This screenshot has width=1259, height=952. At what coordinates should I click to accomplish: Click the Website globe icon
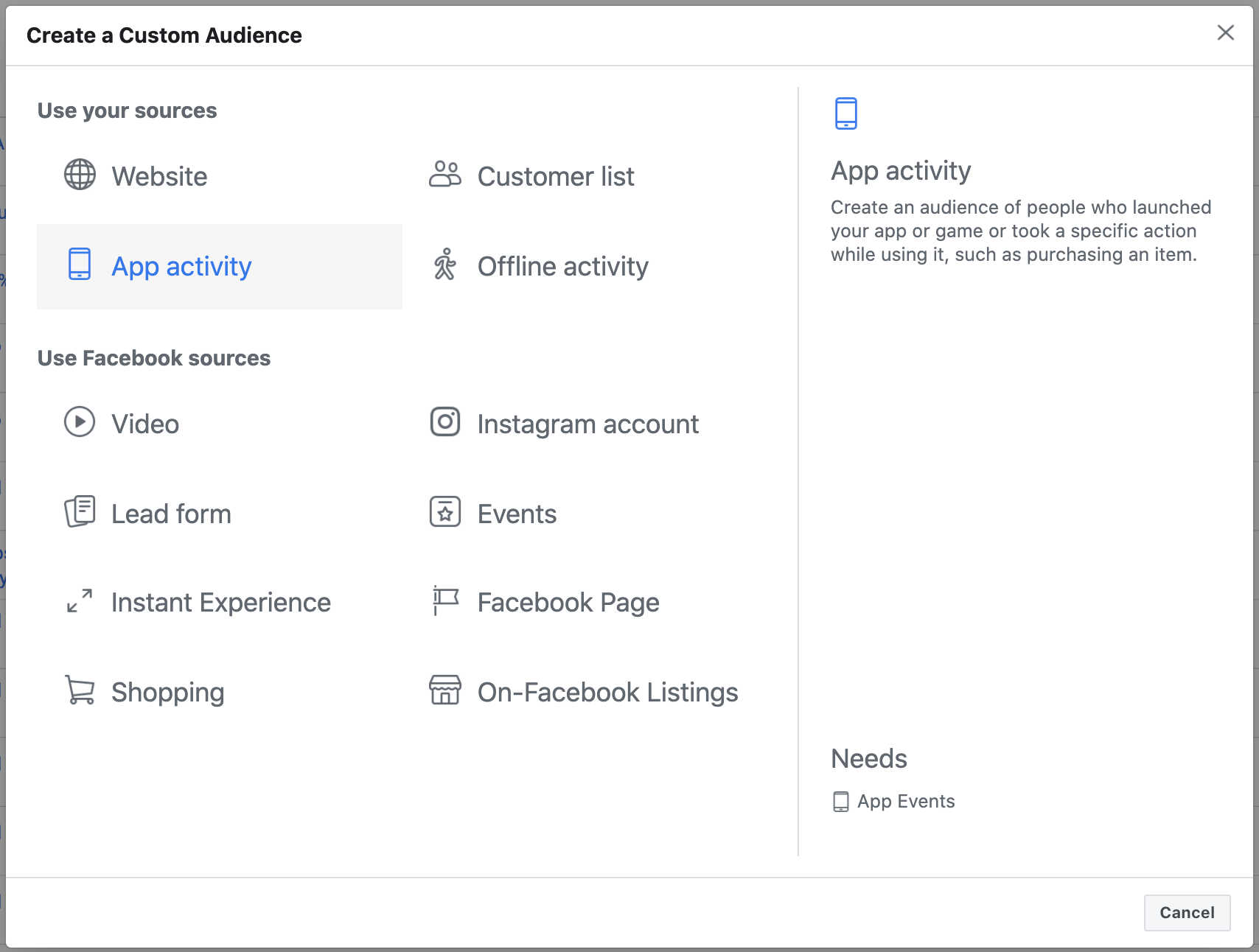(80, 175)
